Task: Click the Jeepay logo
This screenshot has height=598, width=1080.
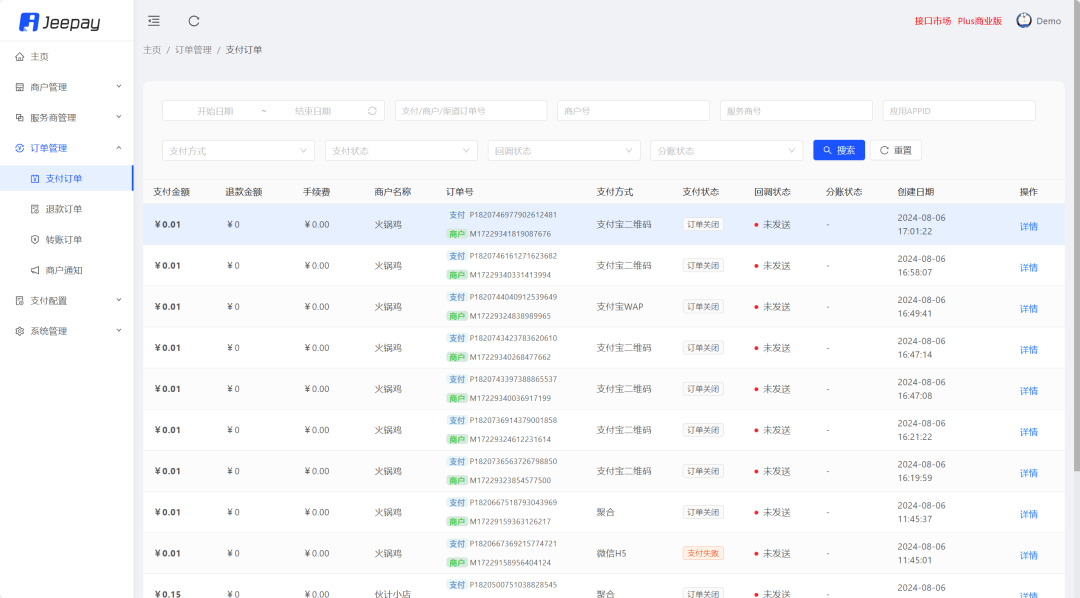Action: [60, 22]
